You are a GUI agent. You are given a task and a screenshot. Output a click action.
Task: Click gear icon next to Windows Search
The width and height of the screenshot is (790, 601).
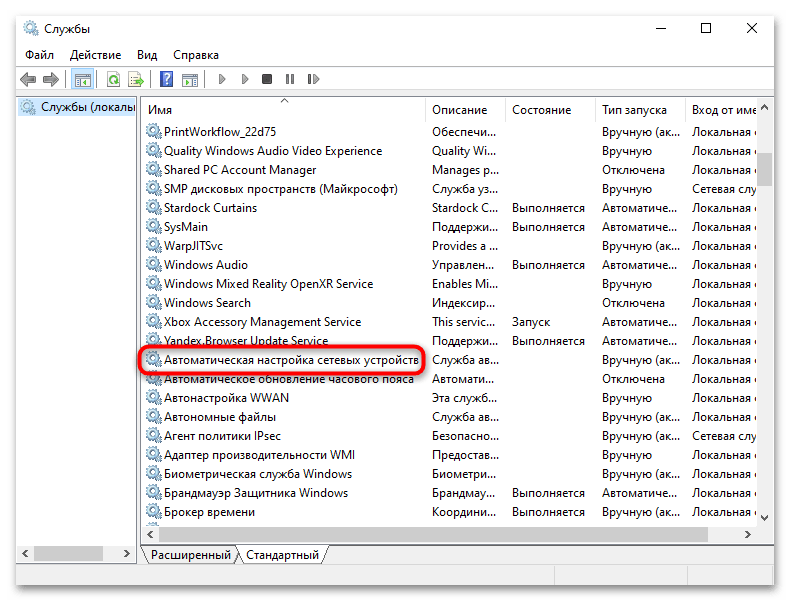(x=153, y=302)
